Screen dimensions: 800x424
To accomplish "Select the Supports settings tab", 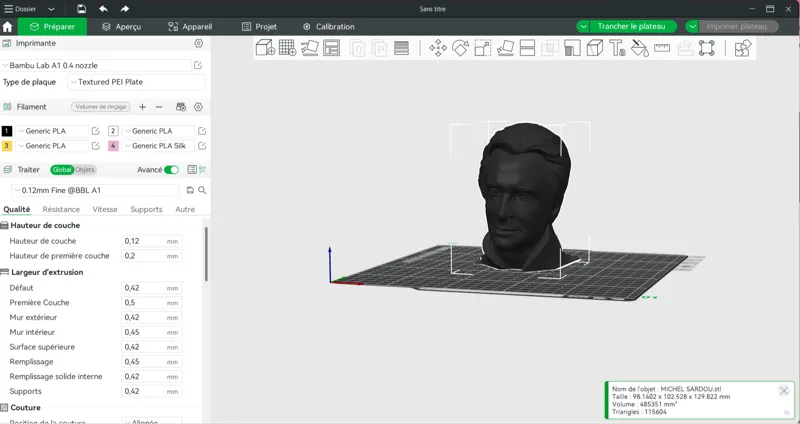I will click(x=146, y=209).
